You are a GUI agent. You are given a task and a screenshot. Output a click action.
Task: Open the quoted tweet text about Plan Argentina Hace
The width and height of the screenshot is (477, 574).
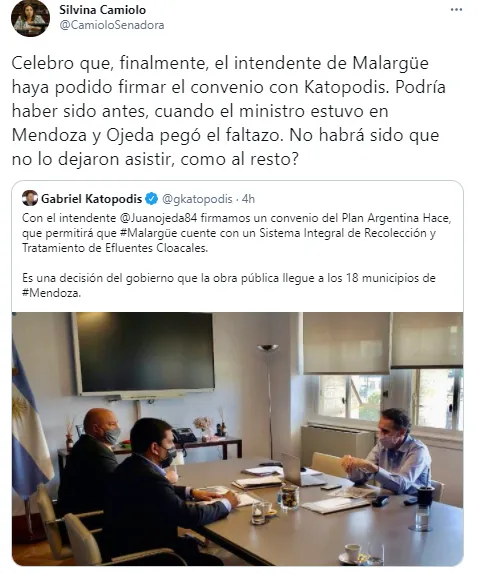[236, 233]
